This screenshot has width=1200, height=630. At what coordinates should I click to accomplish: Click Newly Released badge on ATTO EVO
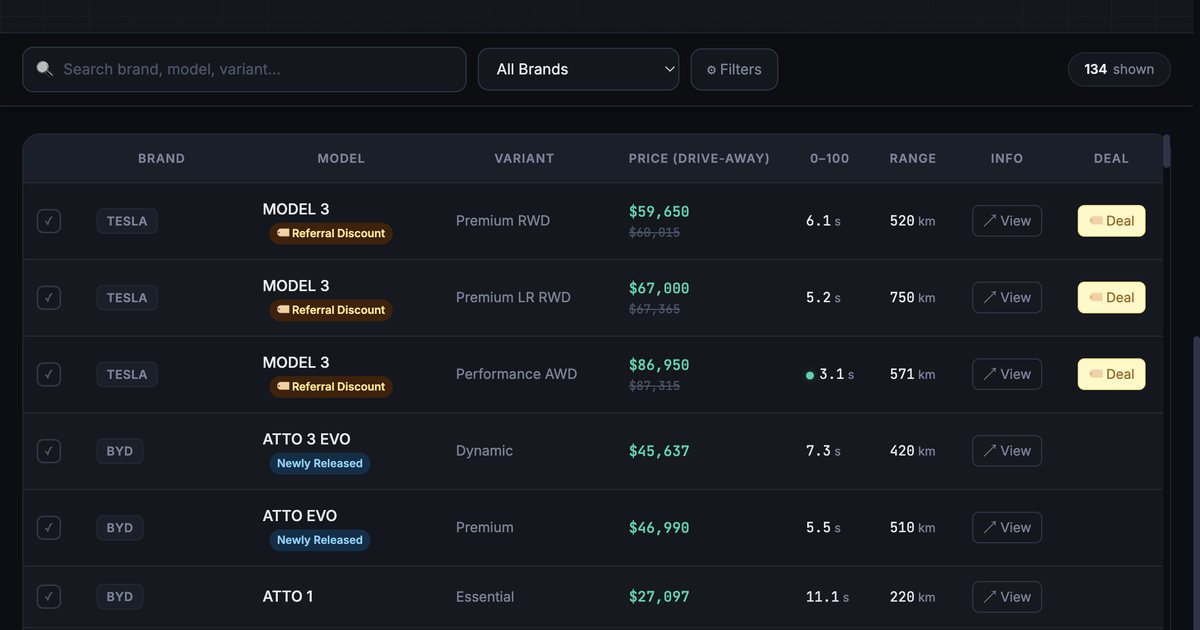coord(320,540)
